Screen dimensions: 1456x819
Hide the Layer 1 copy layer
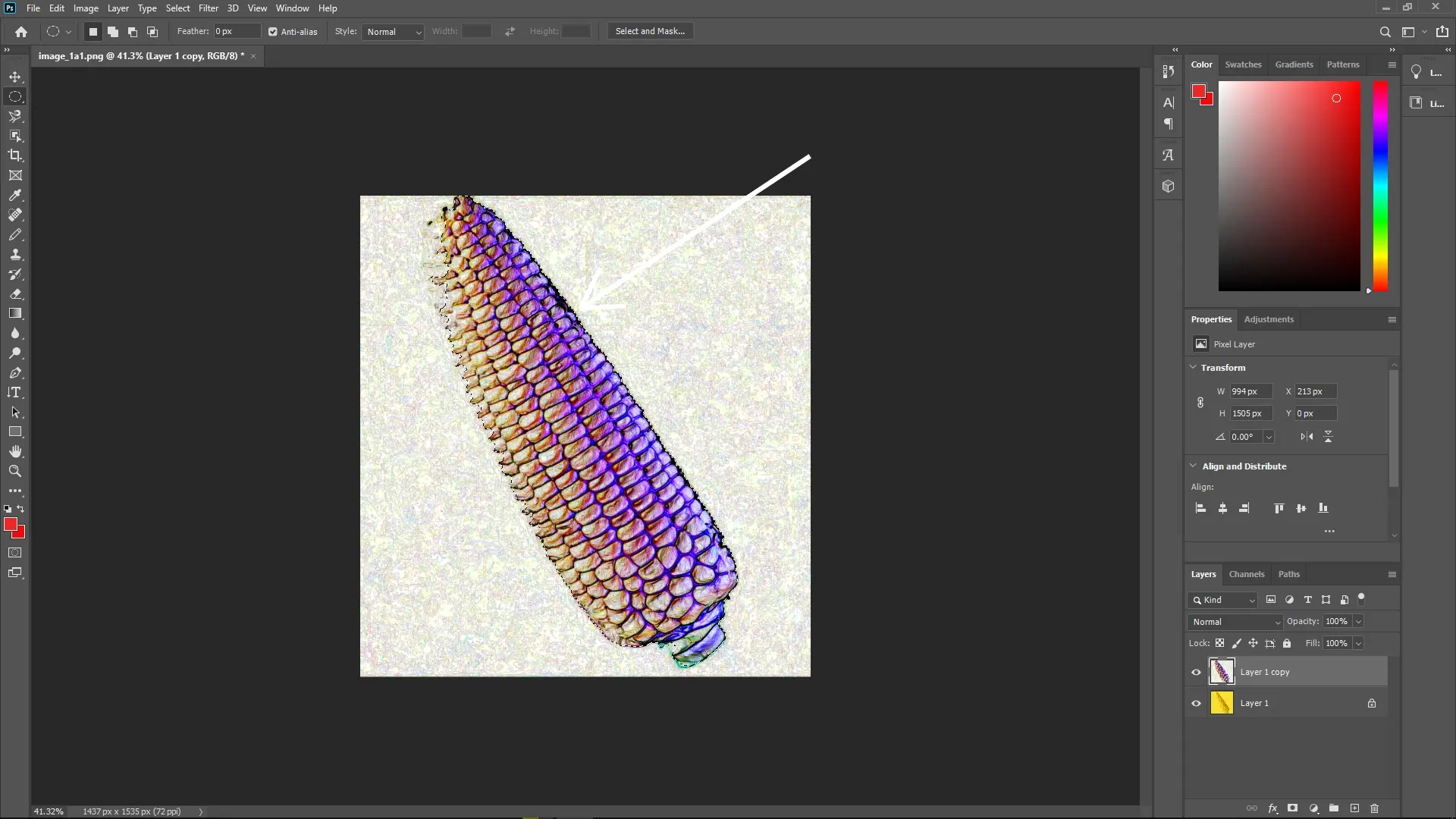tap(1195, 672)
